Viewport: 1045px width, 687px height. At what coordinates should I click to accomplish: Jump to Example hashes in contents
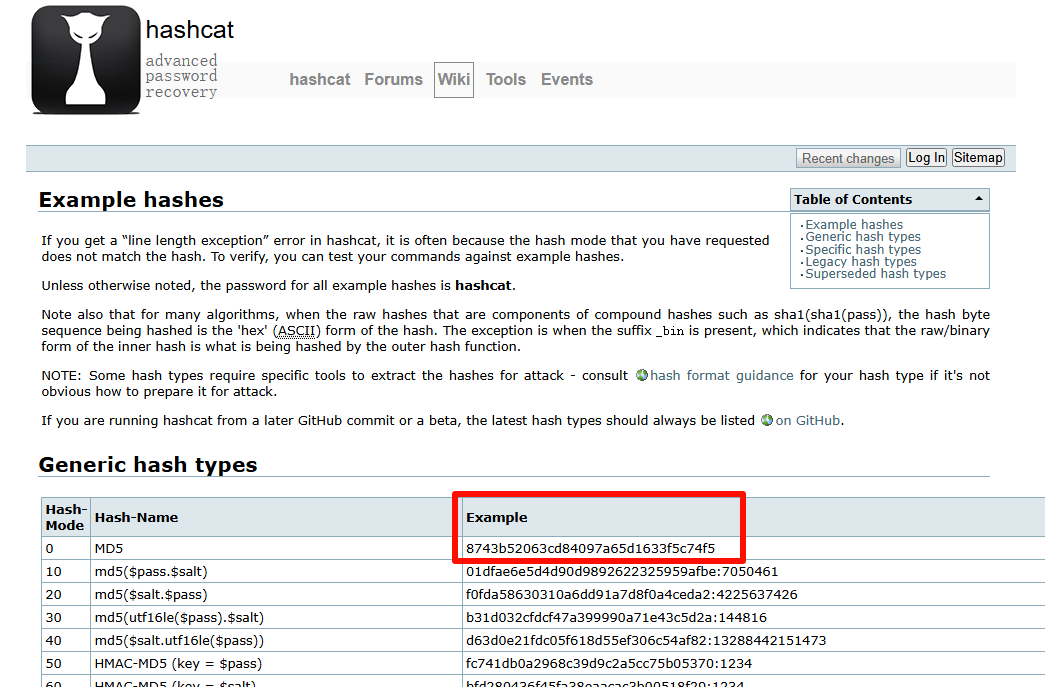[x=854, y=225]
